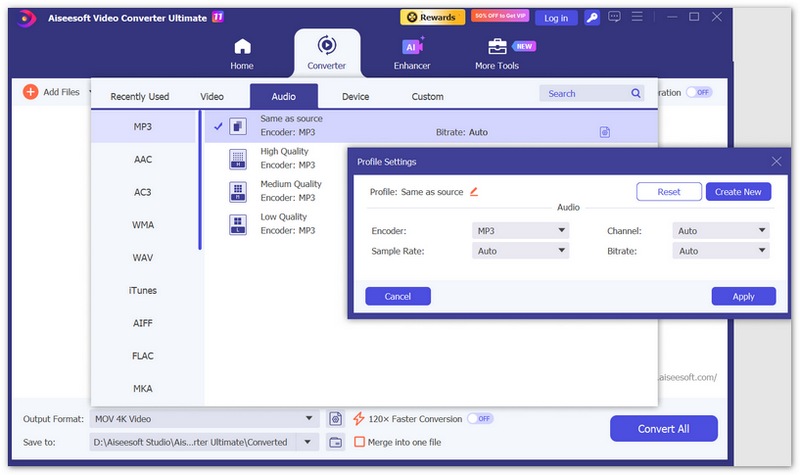Click Reset in Profile Settings
Image resolution: width=800 pixels, height=475 pixels.
pyautogui.click(x=669, y=192)
